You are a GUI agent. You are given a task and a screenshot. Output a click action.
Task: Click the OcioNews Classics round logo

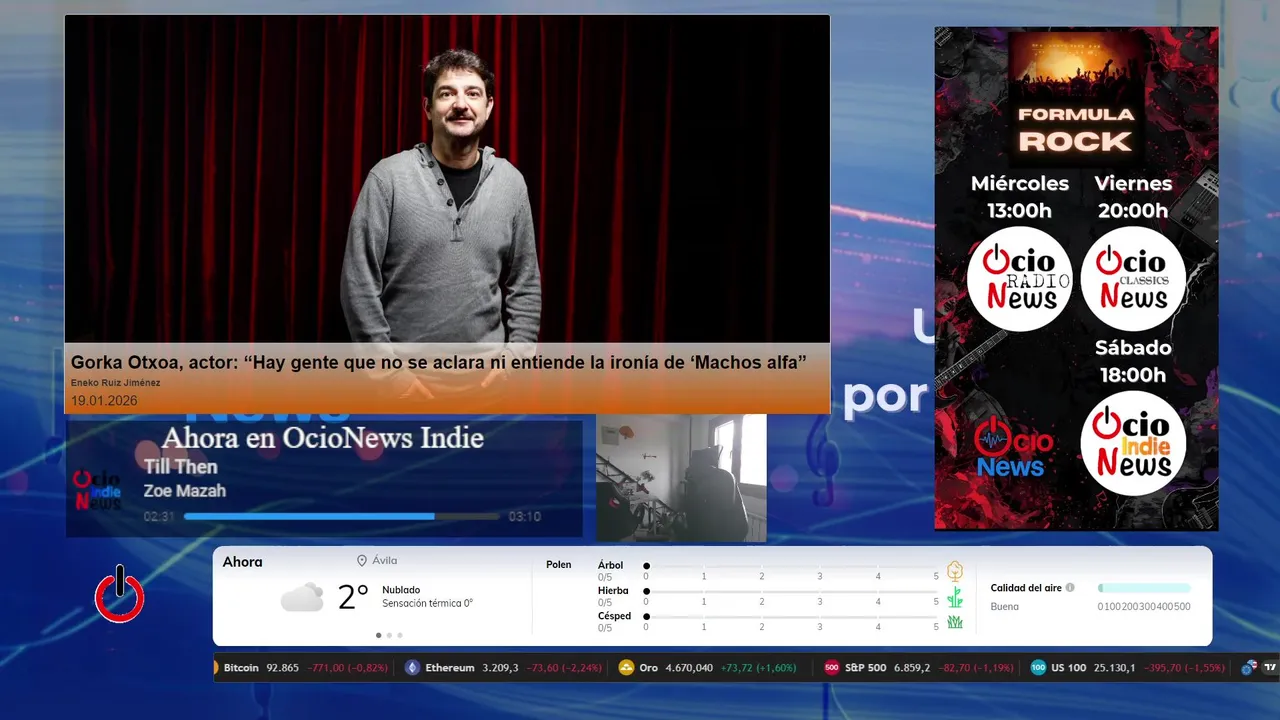(x=1133, y=279)
